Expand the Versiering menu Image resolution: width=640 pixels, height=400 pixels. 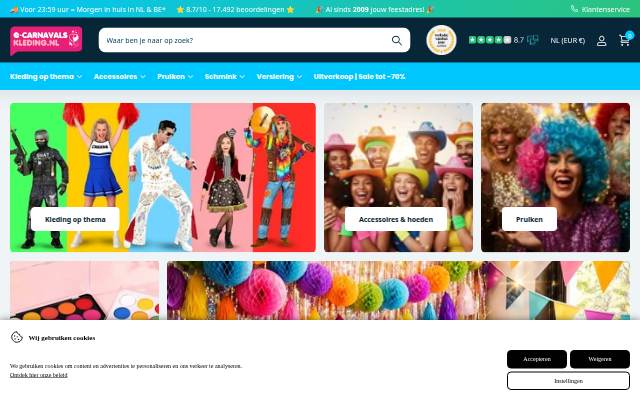279,76
